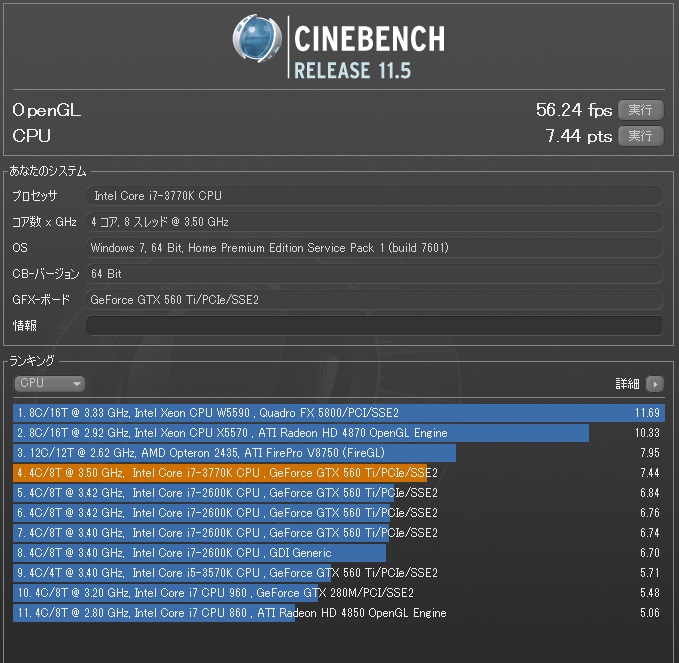Click the GFX-ボード field showing GeForce GTX 560 Ti
The image size is (679, 663).
coord(374,300)
